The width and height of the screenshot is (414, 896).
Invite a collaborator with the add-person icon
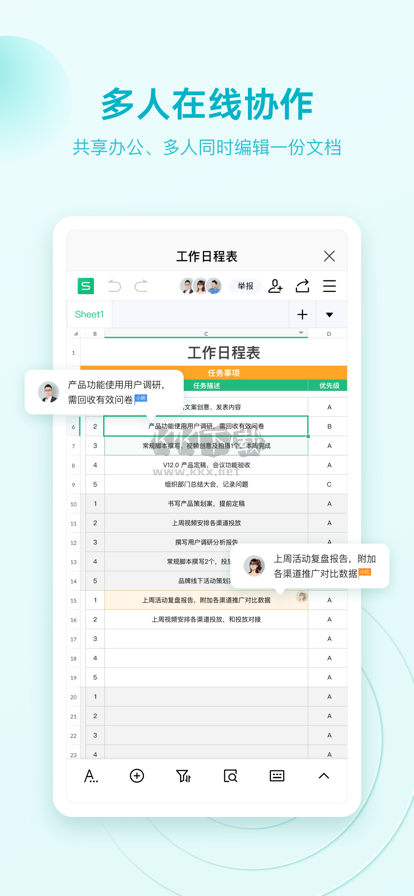point(276,286)
